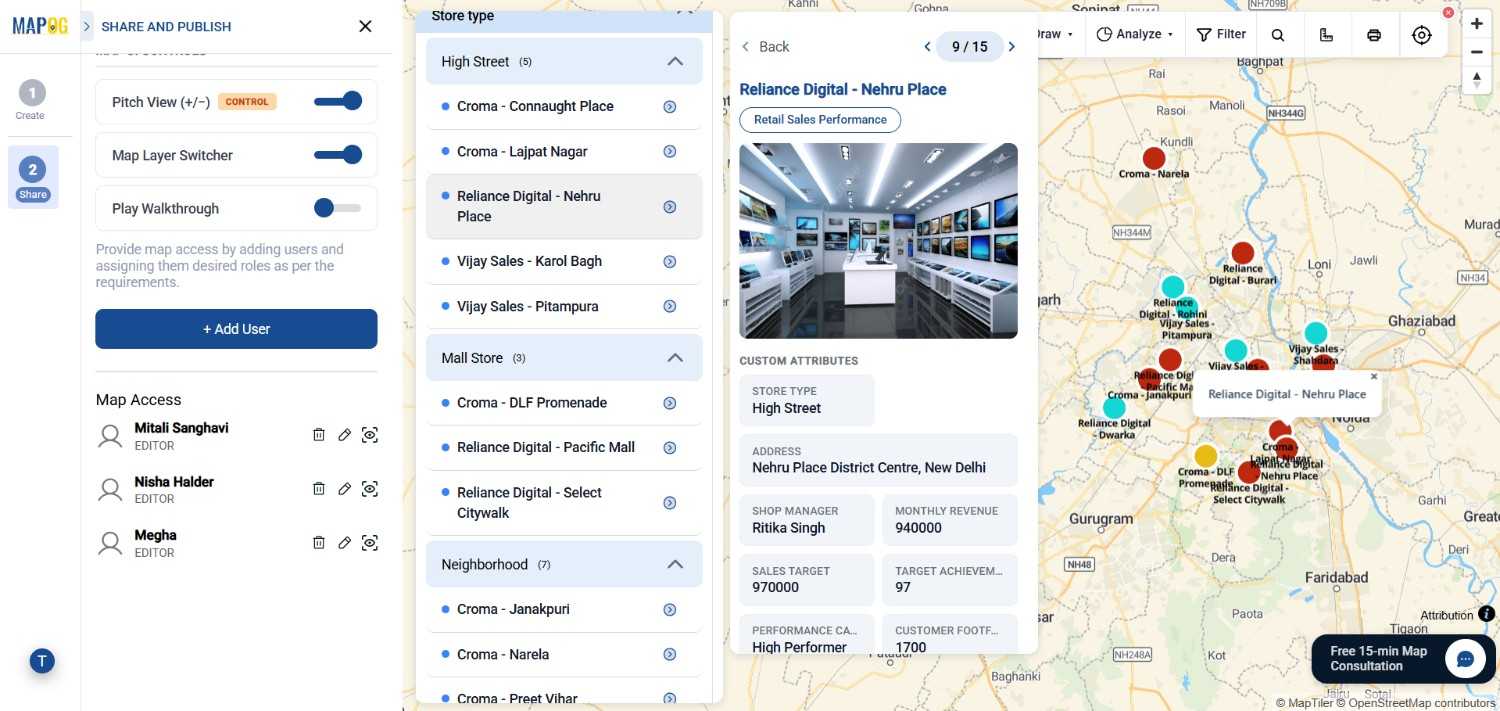Go to step 2 Share
The width and height of the screenshot is (1500, 711).
32,177
